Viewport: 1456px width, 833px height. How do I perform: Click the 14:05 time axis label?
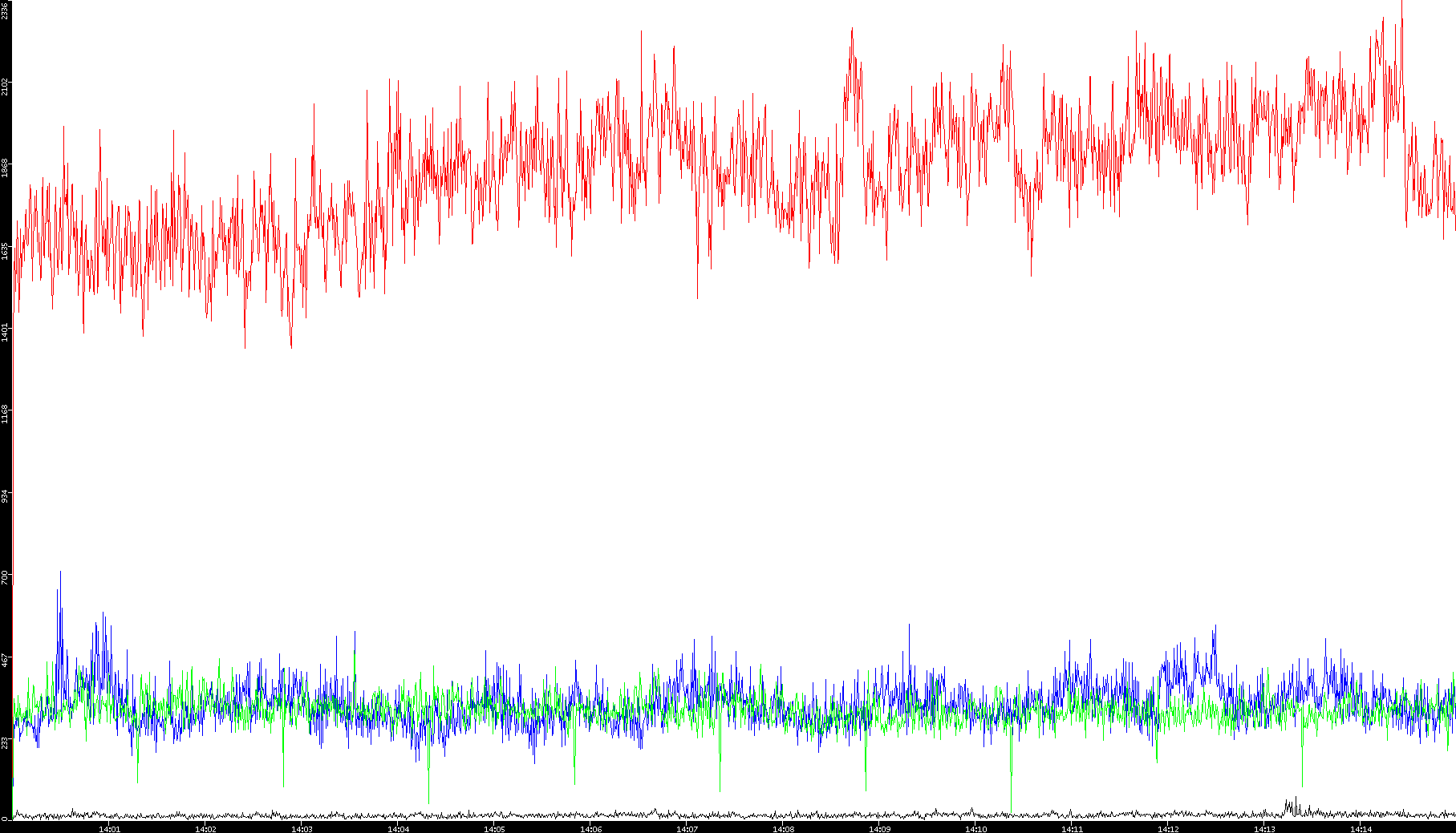[494, 829]
